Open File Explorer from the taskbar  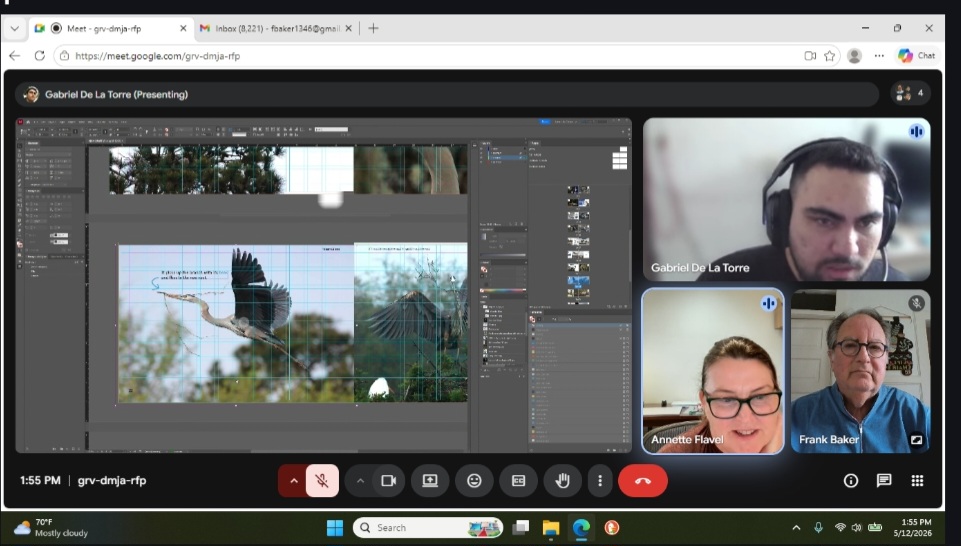[550, 528]
